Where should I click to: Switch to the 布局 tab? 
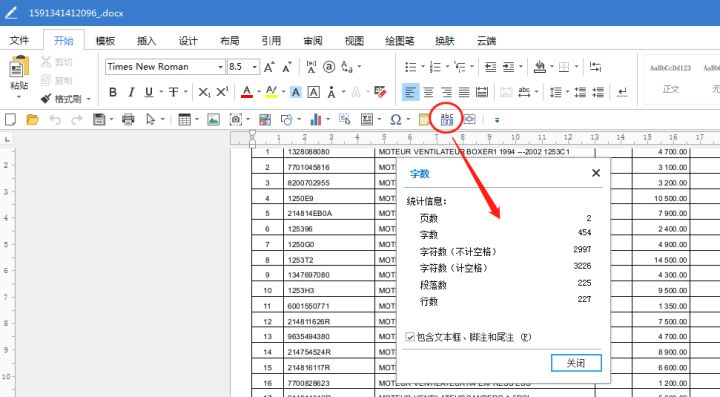coord(230,40)
